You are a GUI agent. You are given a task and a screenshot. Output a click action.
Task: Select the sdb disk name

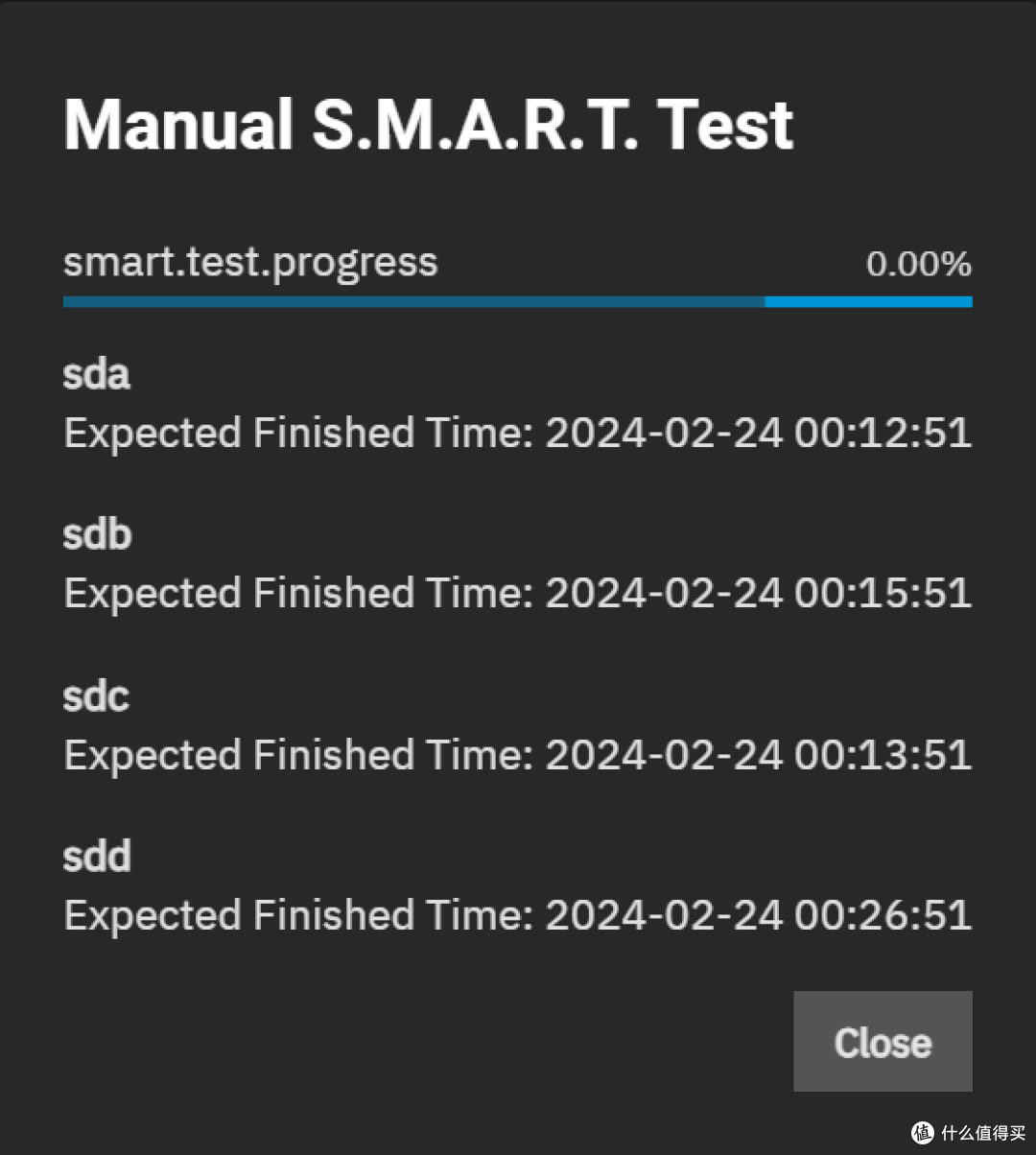point(97,534)
